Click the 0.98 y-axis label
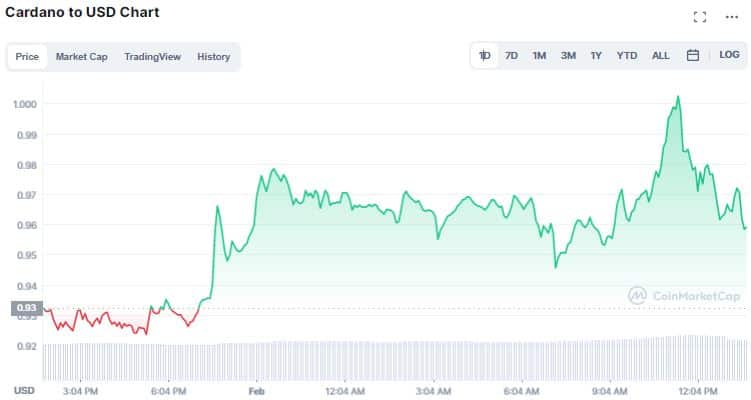Image resolution: width=751 pixels, height=400 pixels. coord(27,165)
